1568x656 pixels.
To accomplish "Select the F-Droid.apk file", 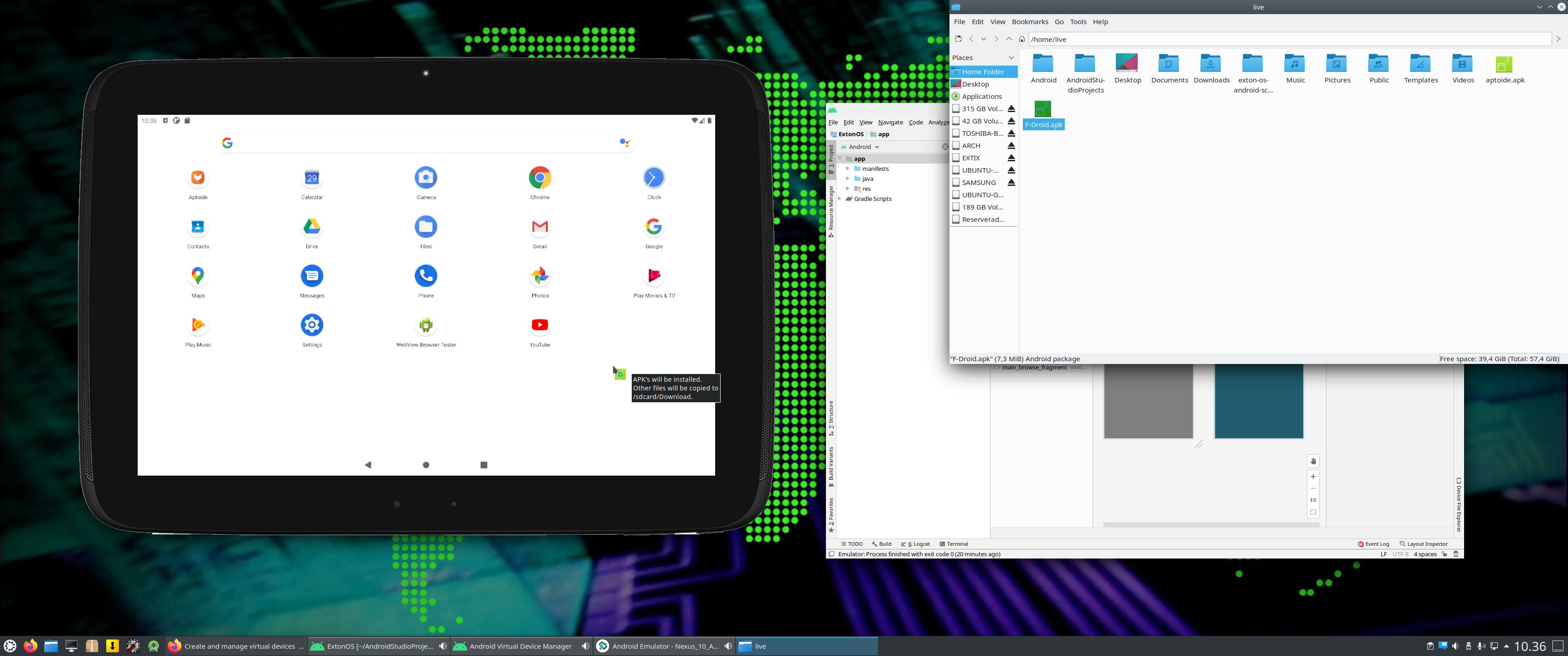I will (1043, 115).
